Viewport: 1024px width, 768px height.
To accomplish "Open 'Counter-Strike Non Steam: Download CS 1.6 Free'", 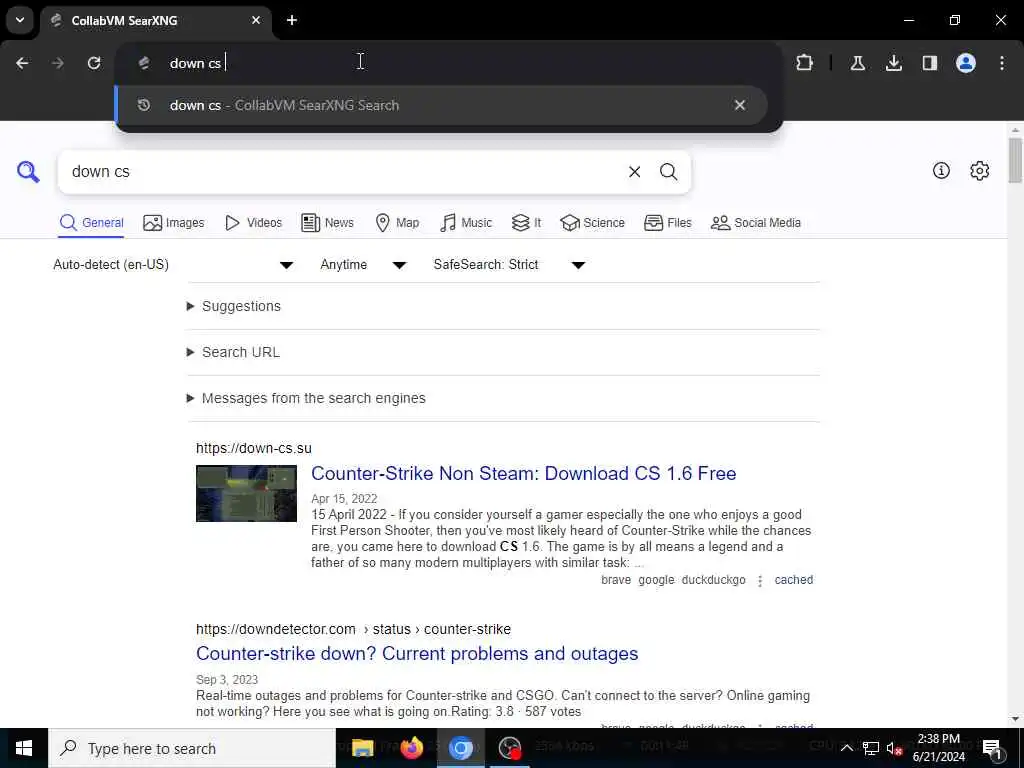I will click(x=524, y=473).
